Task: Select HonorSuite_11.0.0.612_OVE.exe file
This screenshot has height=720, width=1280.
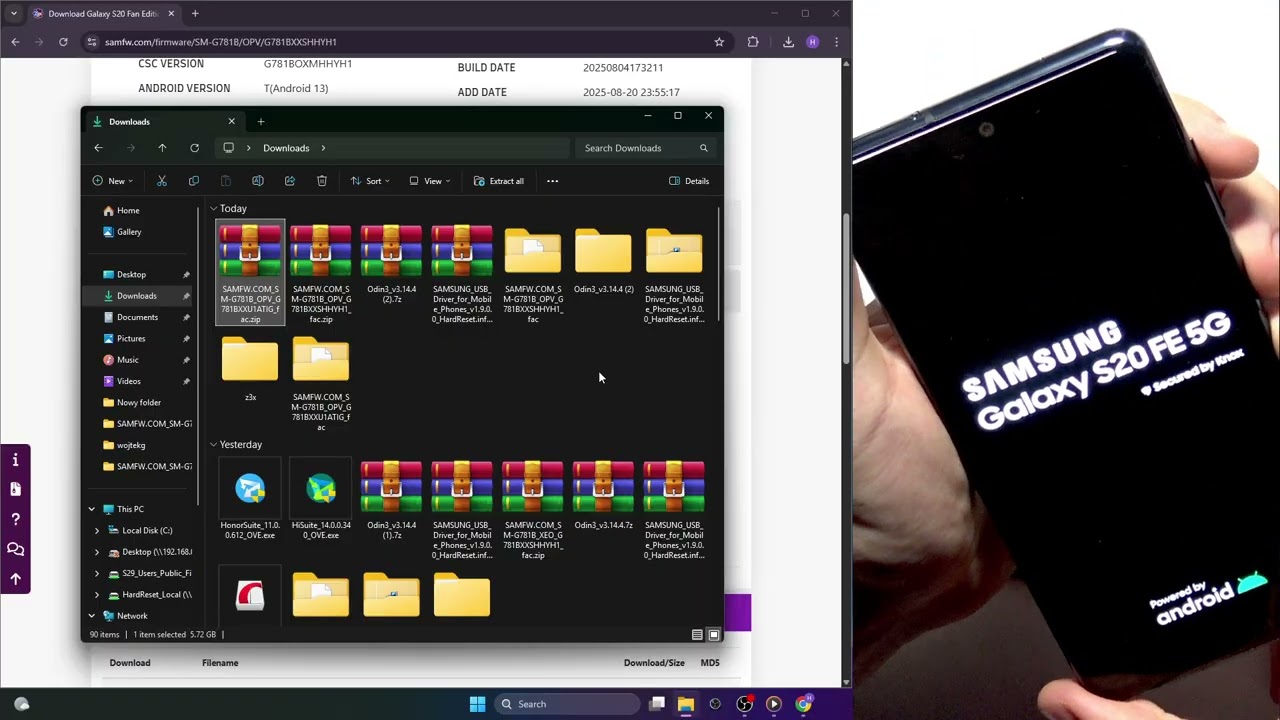Action: pyautogui.click(x=250, y=500)
